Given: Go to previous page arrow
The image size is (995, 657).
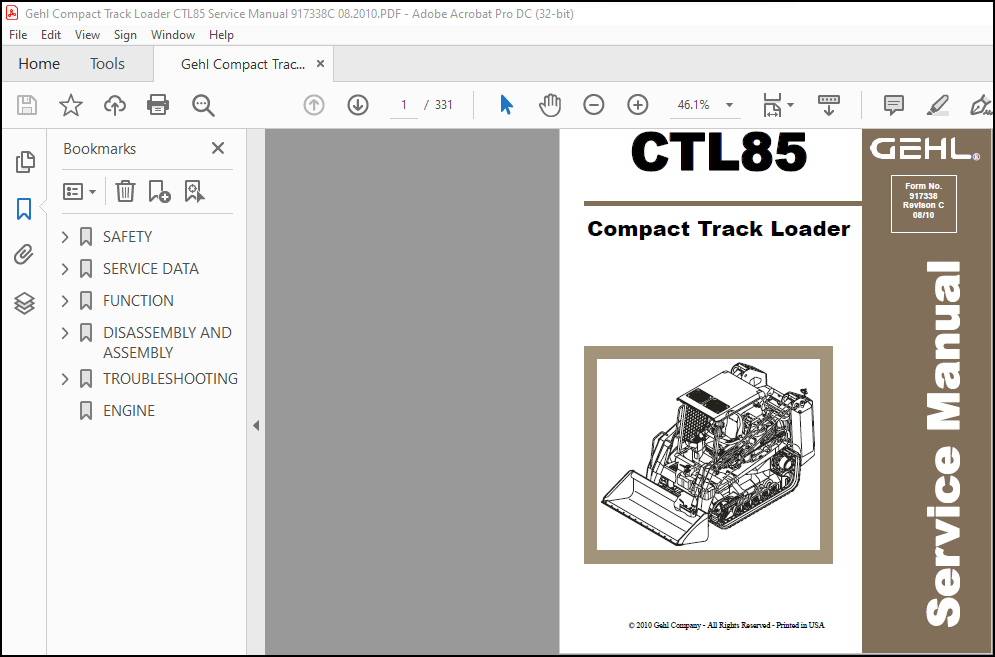Looking at the screenshot, I should (x=313, y=105).
